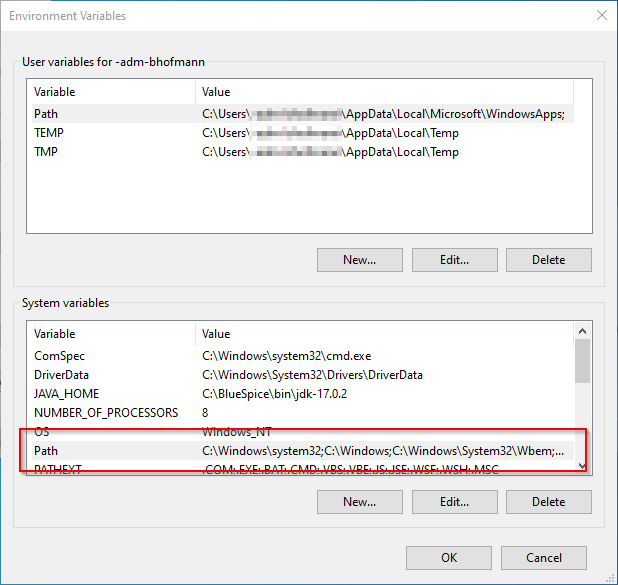Viewport: 618px width, 585px height.
Task: Select the system Path variable row
Action: click(46, 451)
